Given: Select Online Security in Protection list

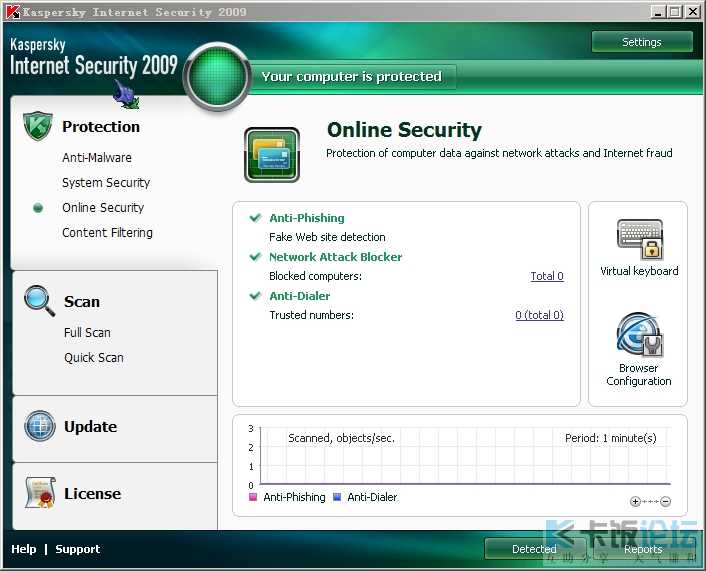Looking at the screenshot, I should point(103,208).
